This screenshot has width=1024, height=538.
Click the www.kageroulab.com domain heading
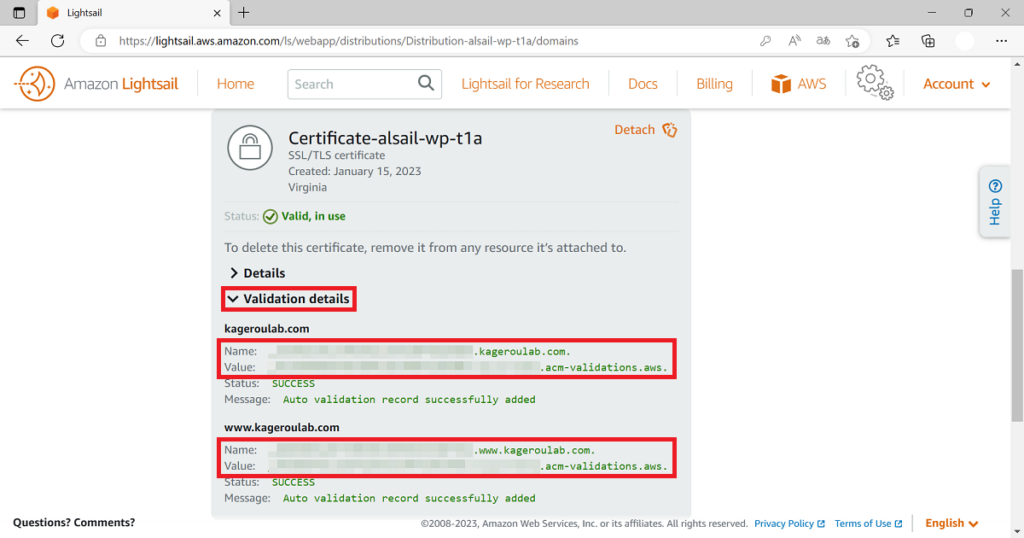point(281,427)
